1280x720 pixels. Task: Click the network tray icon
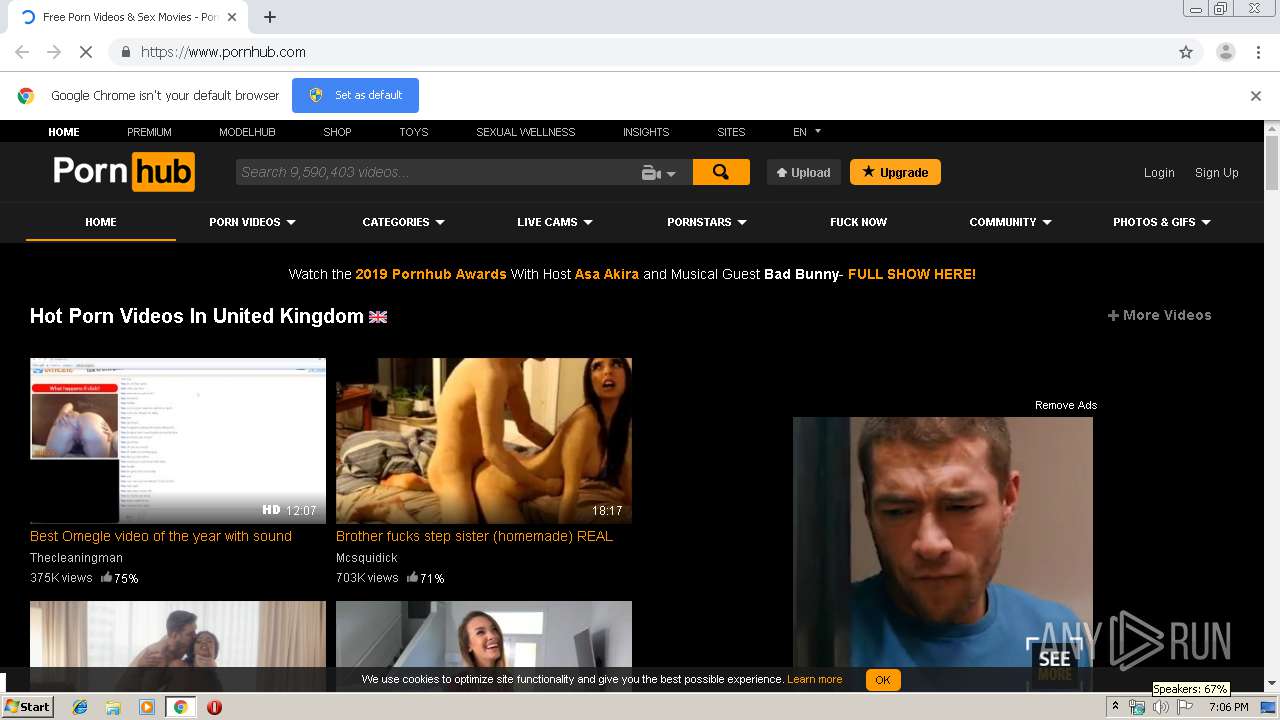pos(1137,707)
